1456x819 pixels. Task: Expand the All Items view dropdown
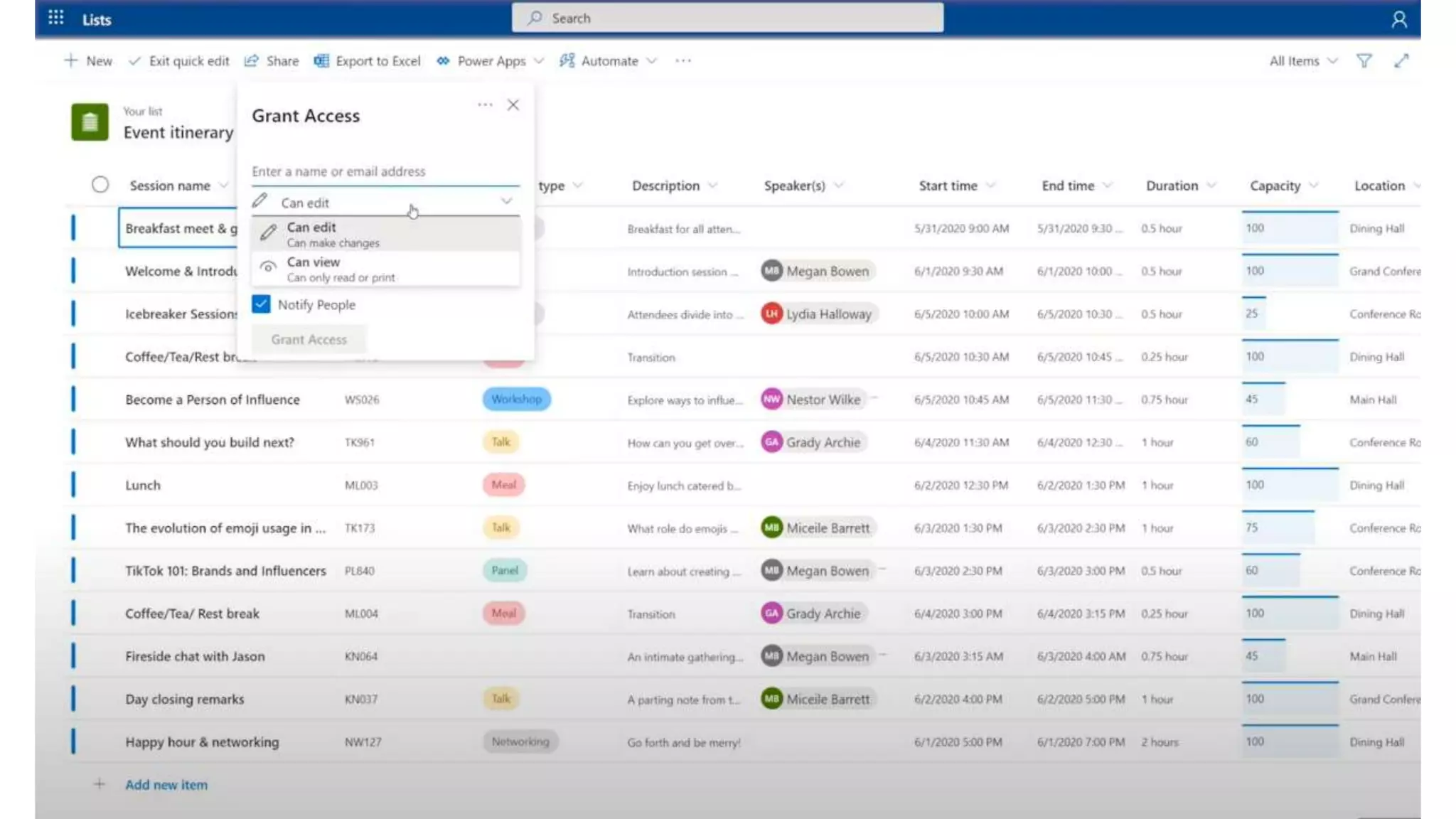pyautogui.click(x=1302, y=61)
